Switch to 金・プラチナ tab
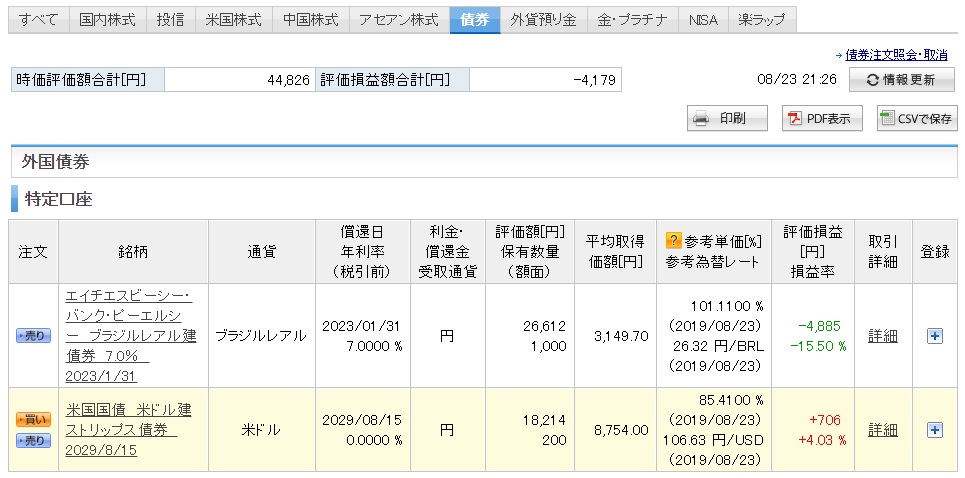The height and width of the screenshot is (478, 965). (633, 20)
